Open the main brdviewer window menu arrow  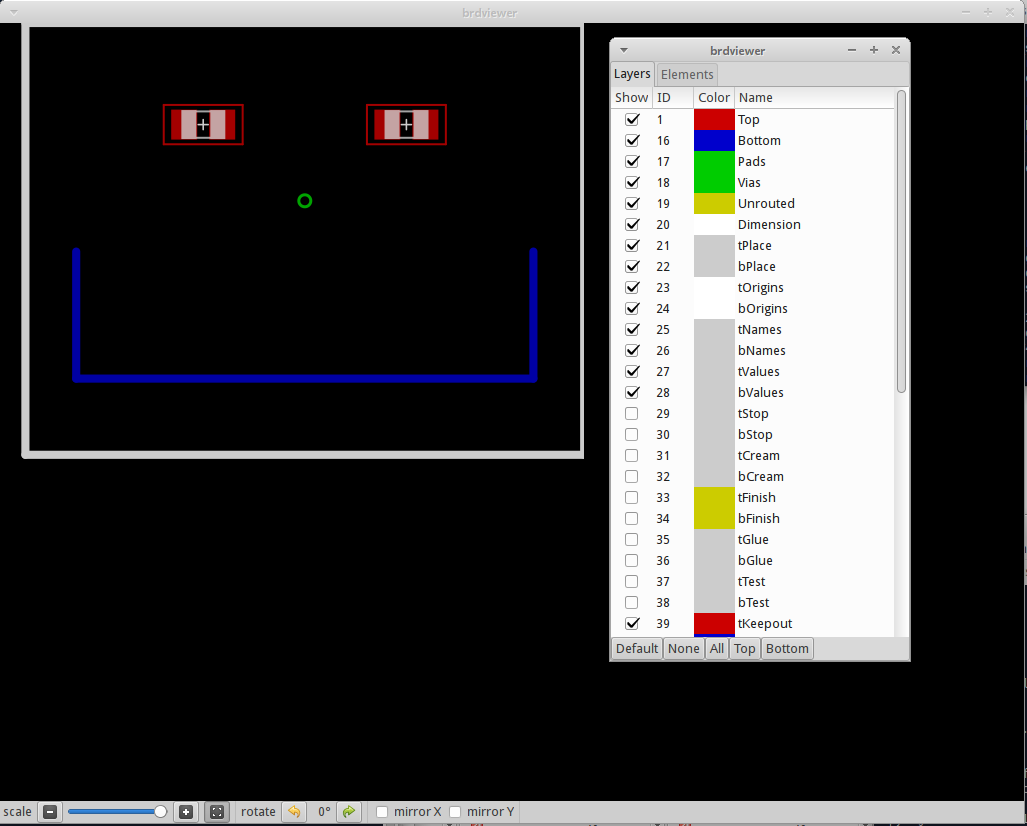[13, 12]
